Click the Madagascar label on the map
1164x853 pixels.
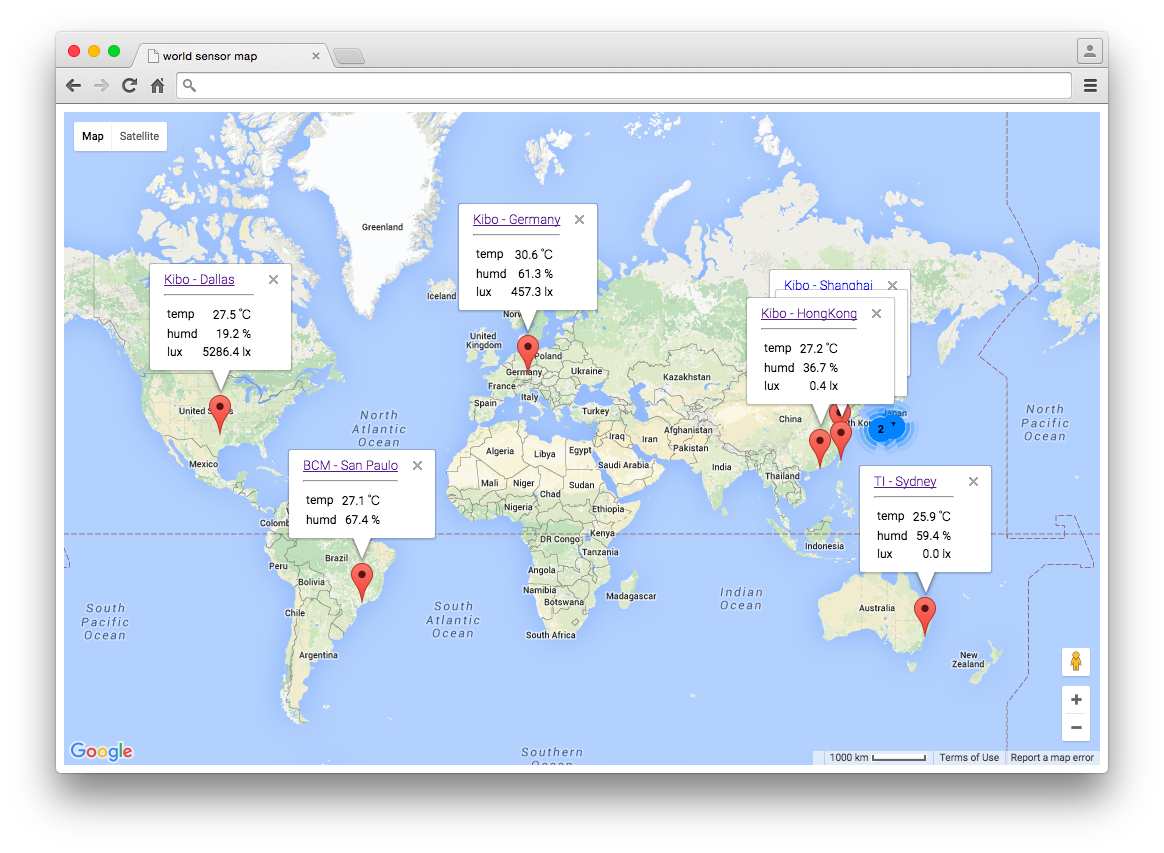pos(631,596)
